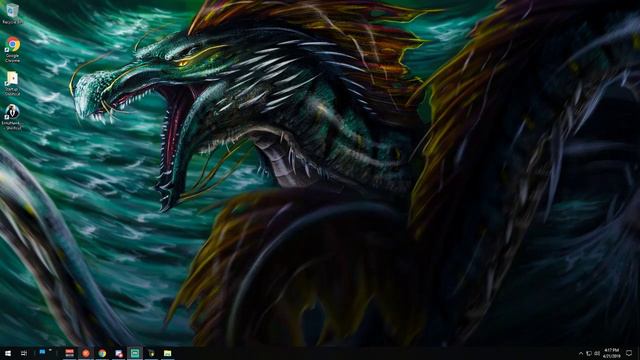Open the Action Center notifications icon
Image resolution: width=640 pixels, height=360 pixels.
(629, 353)
